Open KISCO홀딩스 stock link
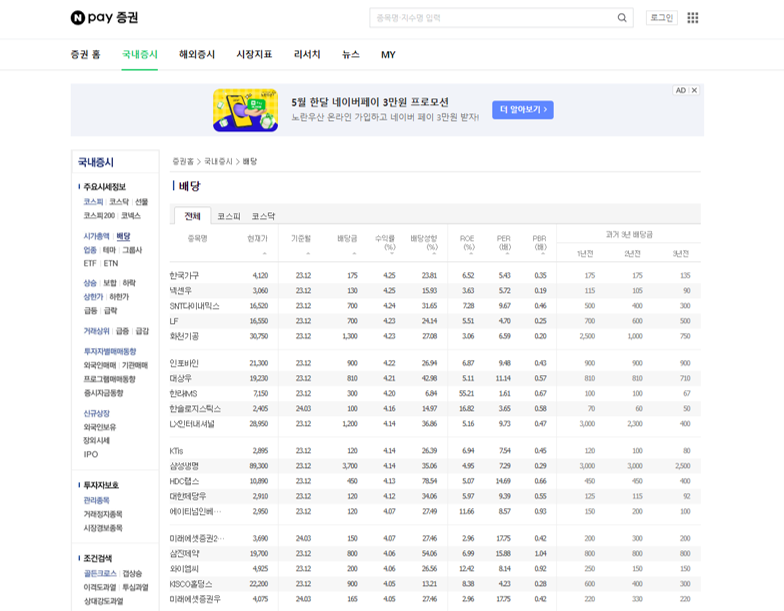784x611 pixels. [191, 584]
